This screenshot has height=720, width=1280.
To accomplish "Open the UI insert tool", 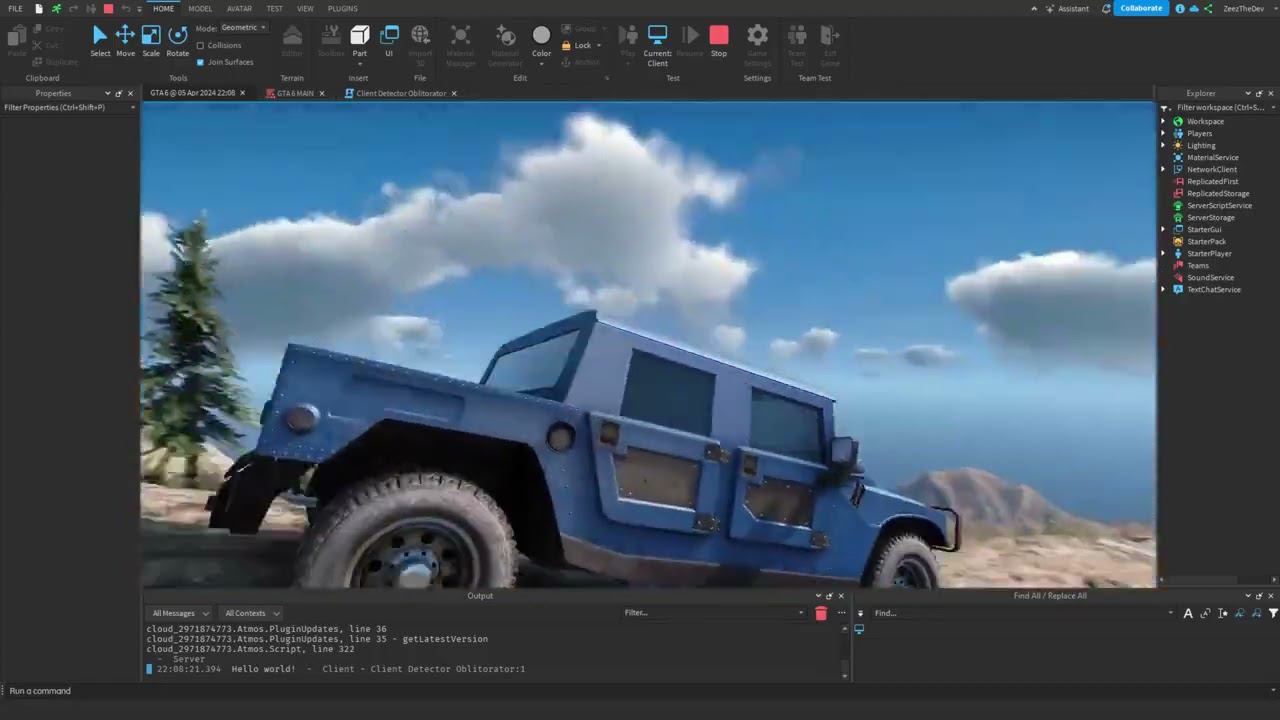I will [x=389, y=41].
